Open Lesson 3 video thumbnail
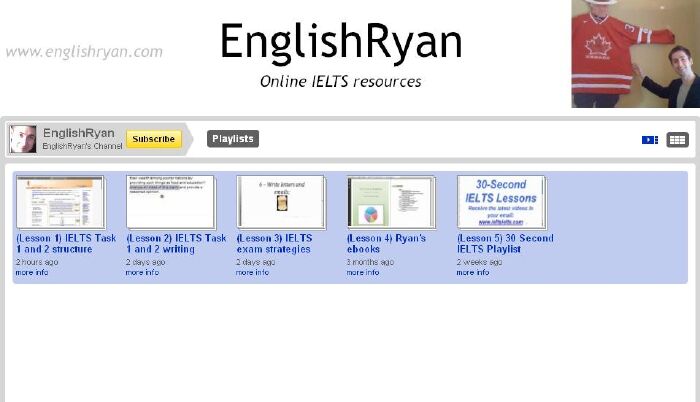The image size is (700, 402). coord(281,202)
